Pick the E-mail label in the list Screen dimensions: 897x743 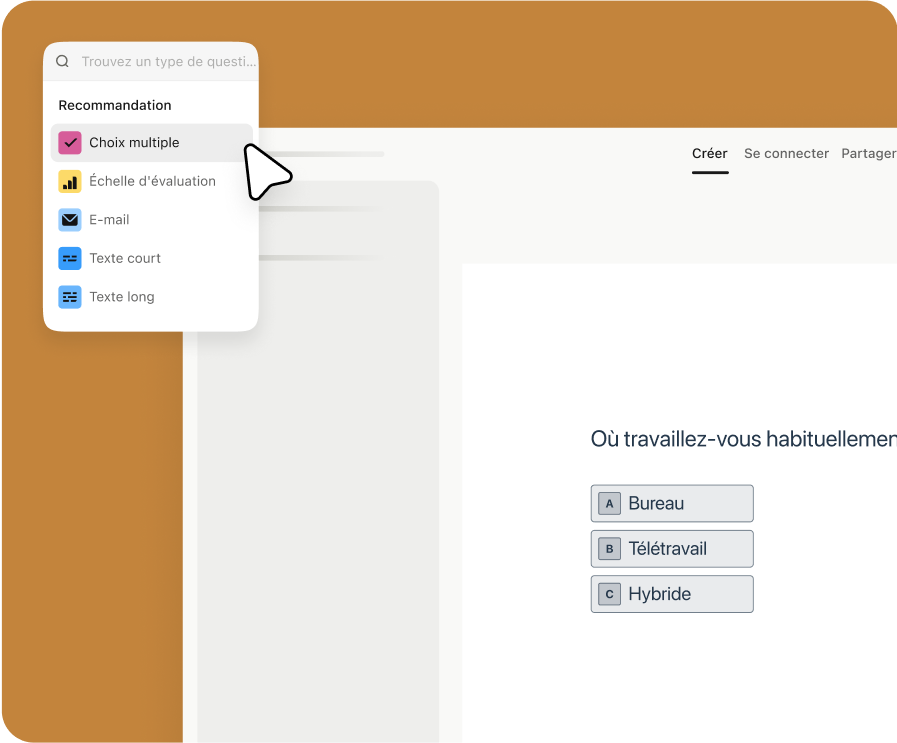pos(109,220)
